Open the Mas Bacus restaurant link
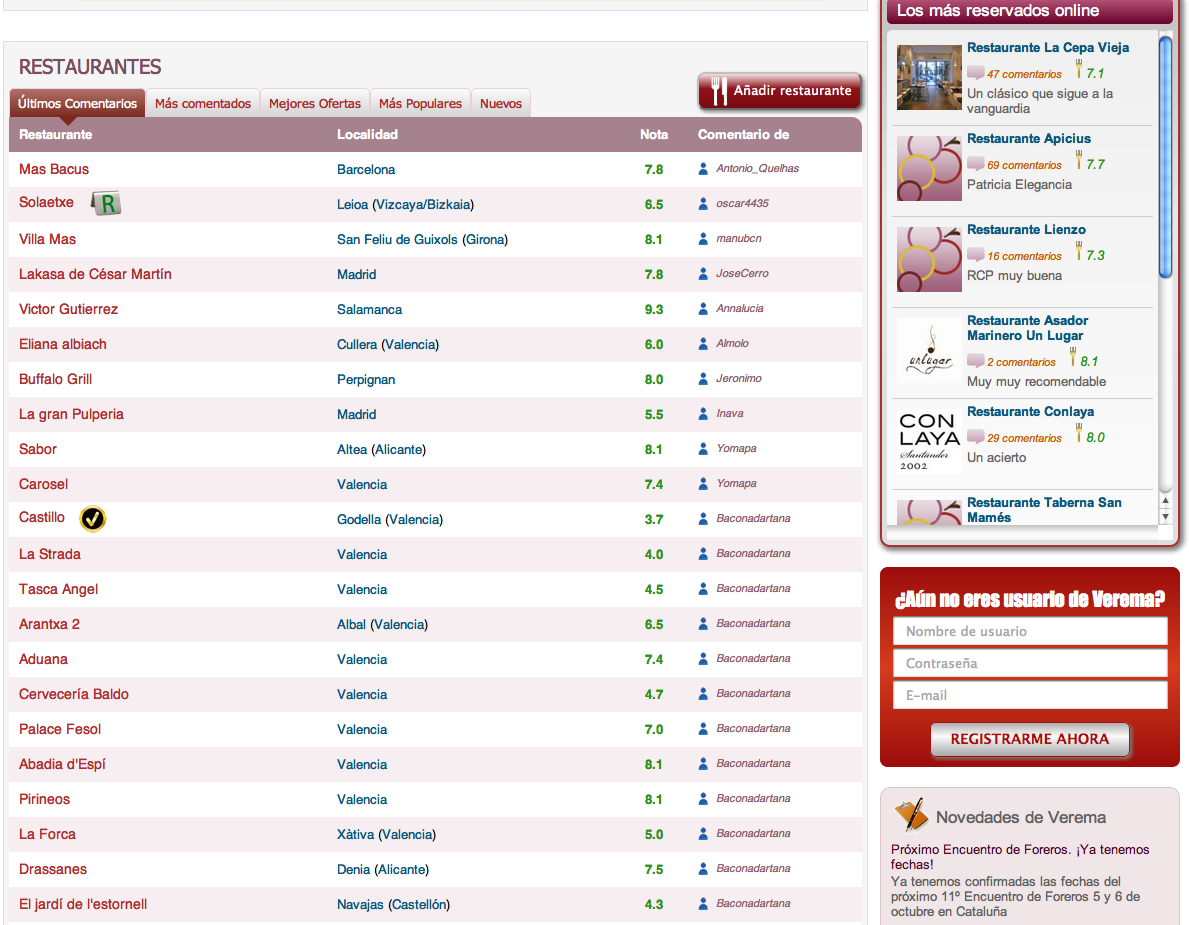 [54, 169]
